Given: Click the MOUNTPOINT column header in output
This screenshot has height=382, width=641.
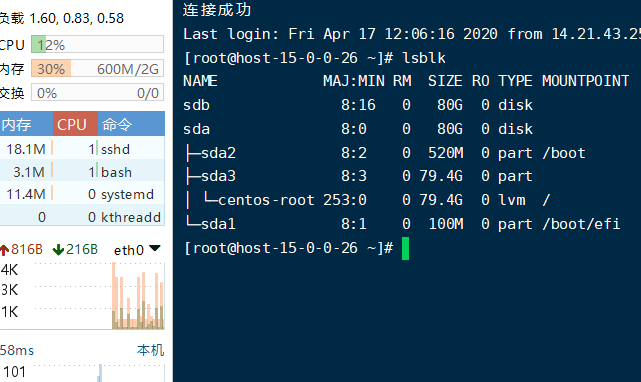Looking at the screenshot, I should [585, 81].
